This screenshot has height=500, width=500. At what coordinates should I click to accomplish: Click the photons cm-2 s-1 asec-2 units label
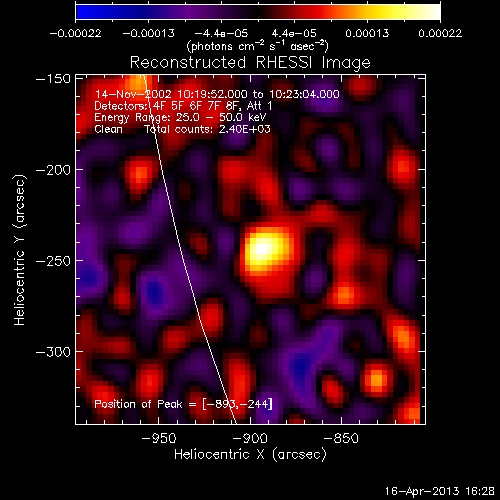point(258,46)
